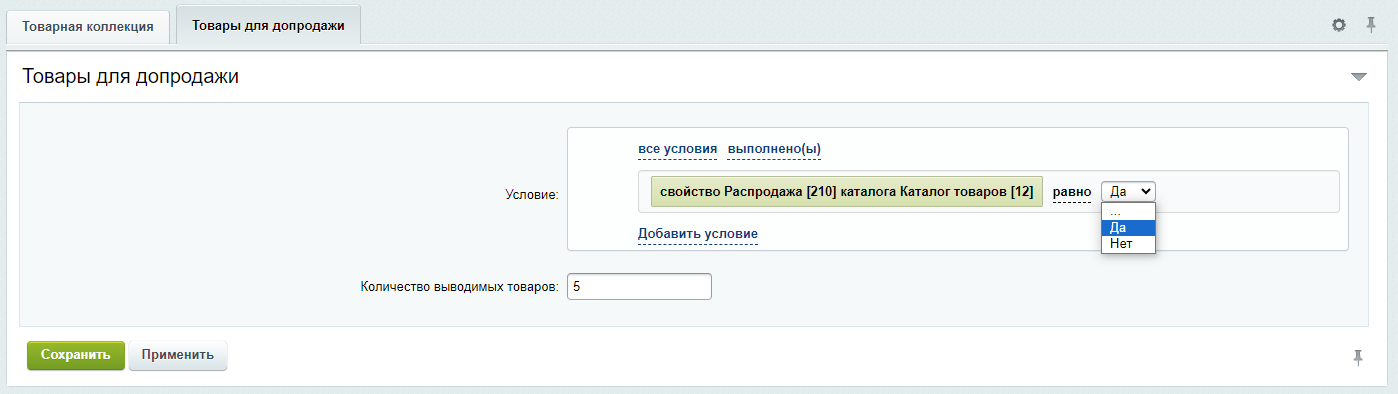
Task: Choose the Нет option in dropdown list
Action: [x=1128, y=243]
